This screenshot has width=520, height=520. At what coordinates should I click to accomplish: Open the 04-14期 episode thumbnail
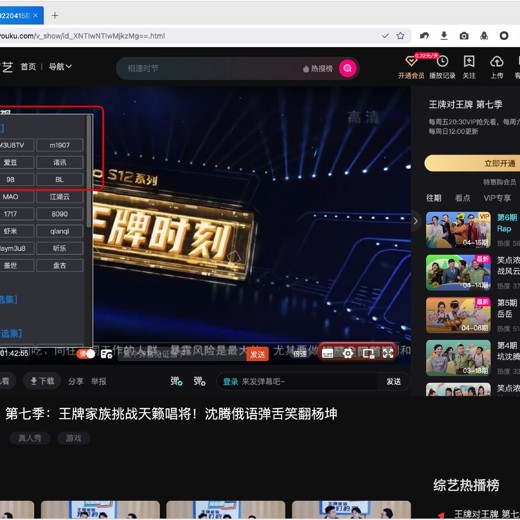pos(458,272)
